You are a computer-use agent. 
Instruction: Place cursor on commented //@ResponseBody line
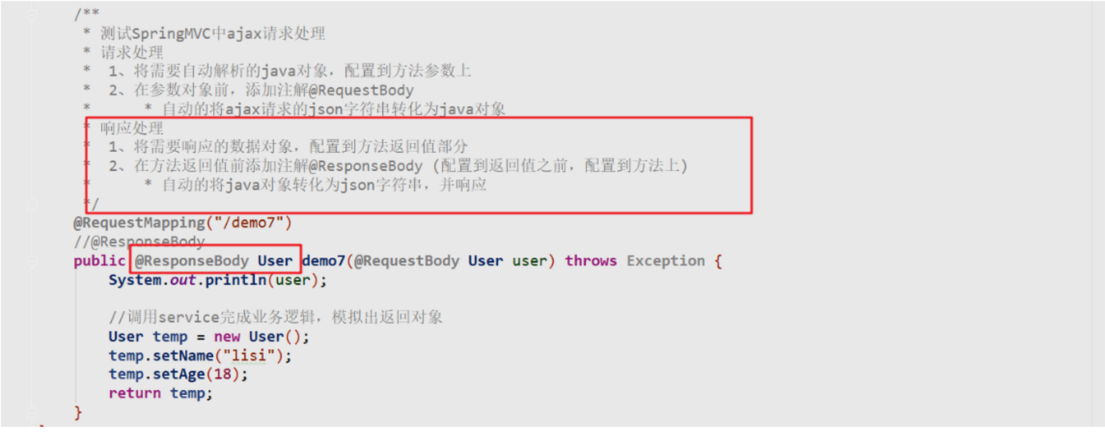pyautogui.click(x=139, y=242)
